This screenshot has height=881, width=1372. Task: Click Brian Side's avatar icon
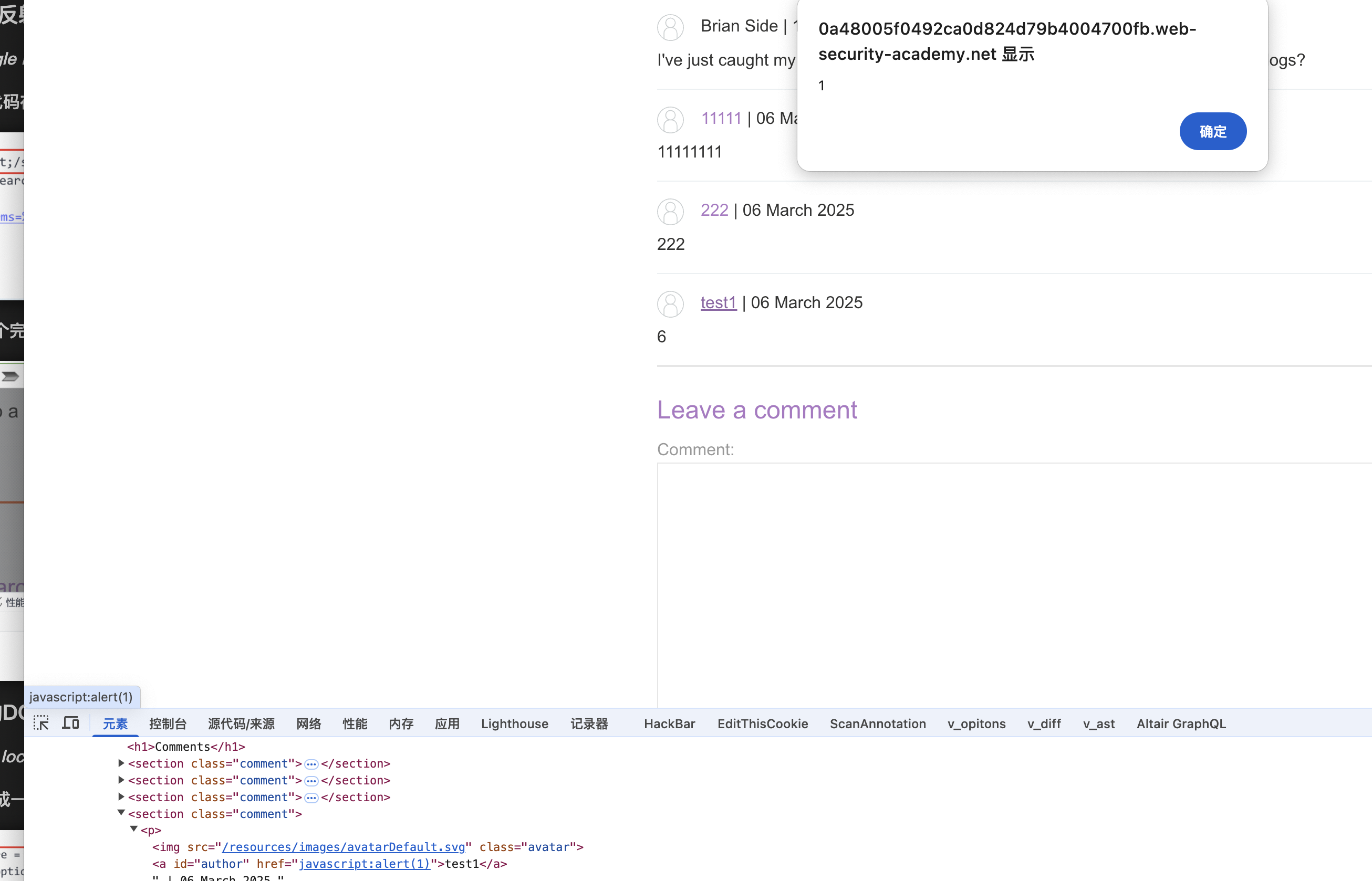[670, 27]
